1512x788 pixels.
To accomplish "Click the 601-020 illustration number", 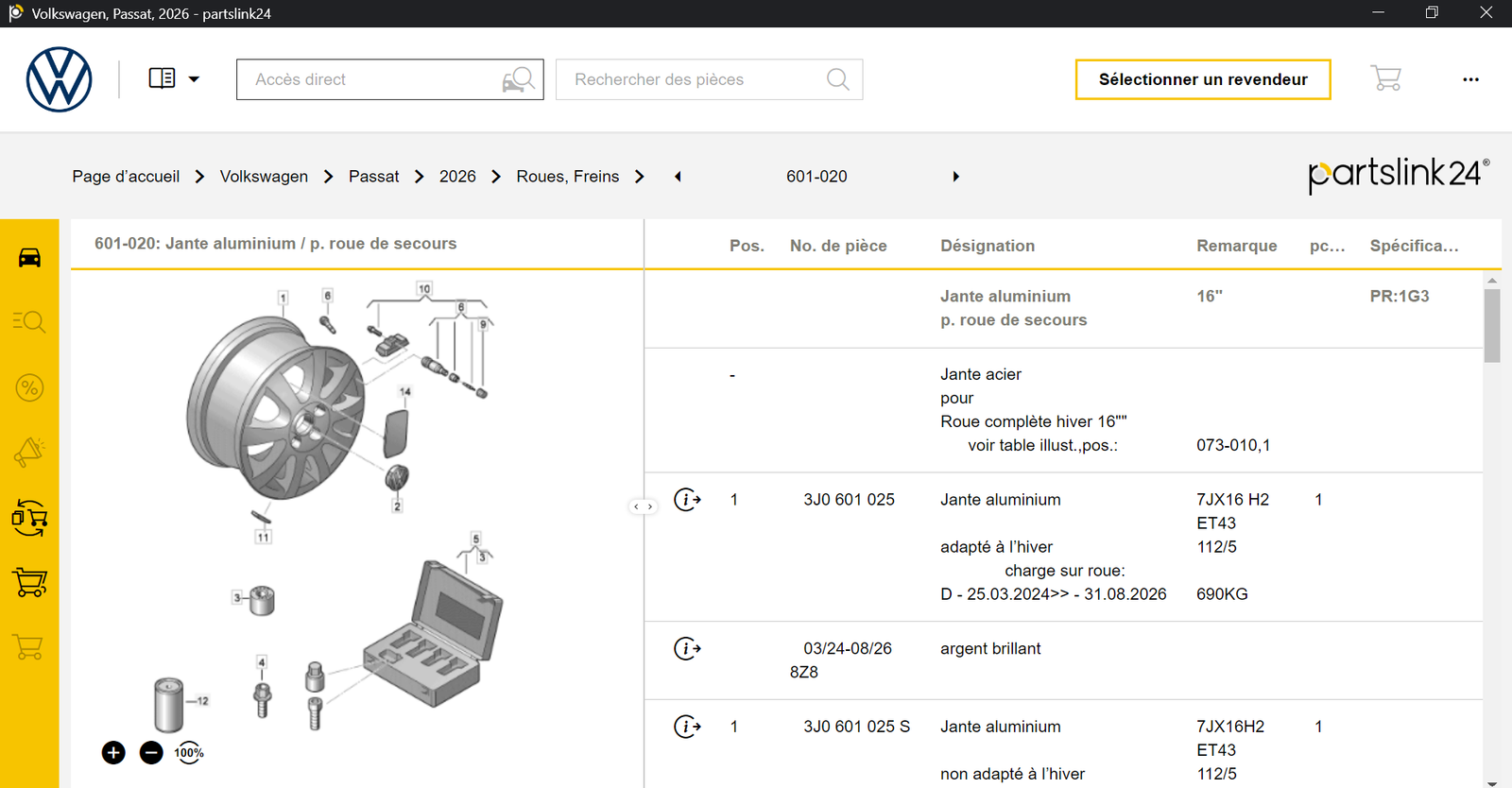I will (816, 177).
